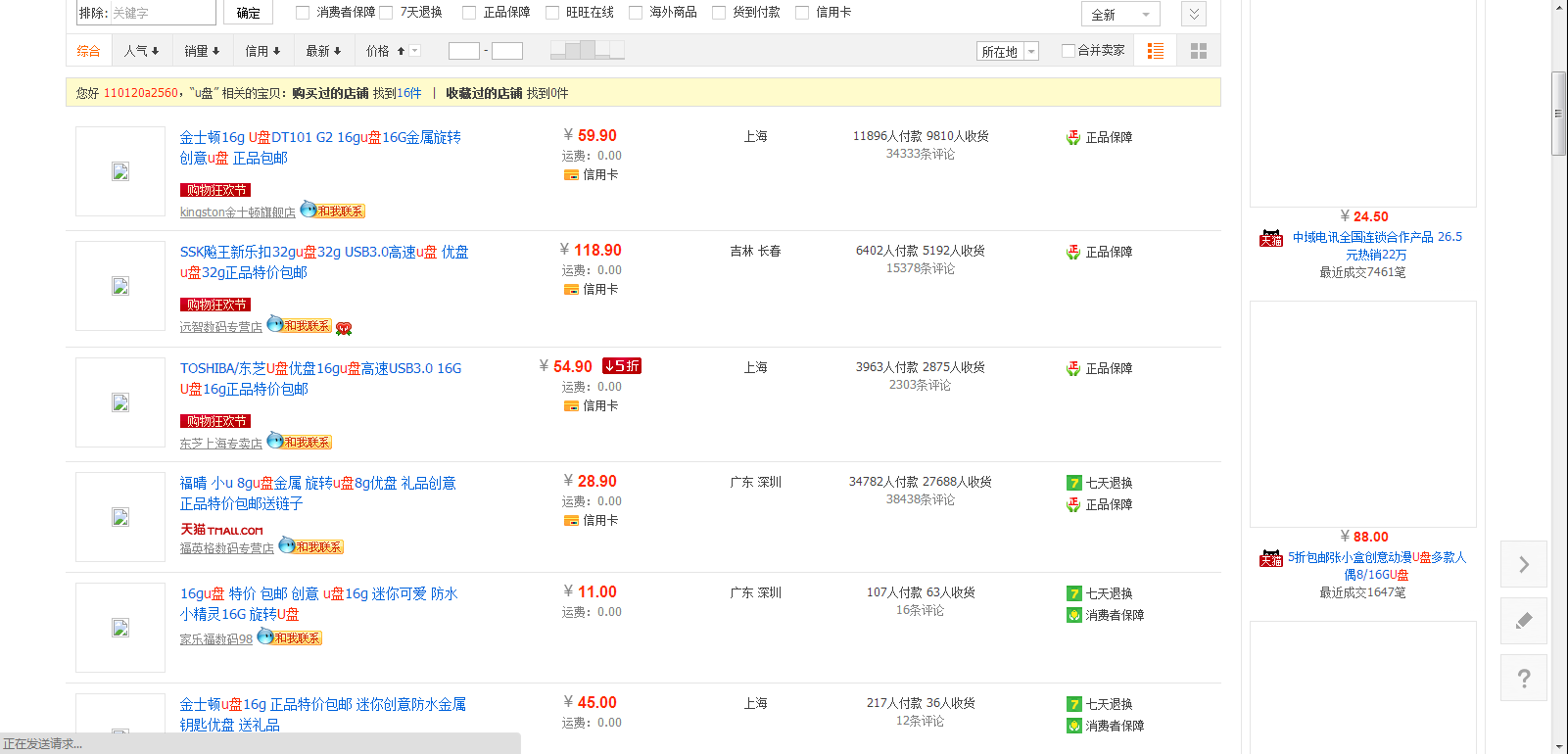Sort by 人气
The height and width of the screenshot is (754, 1568).
141,51
